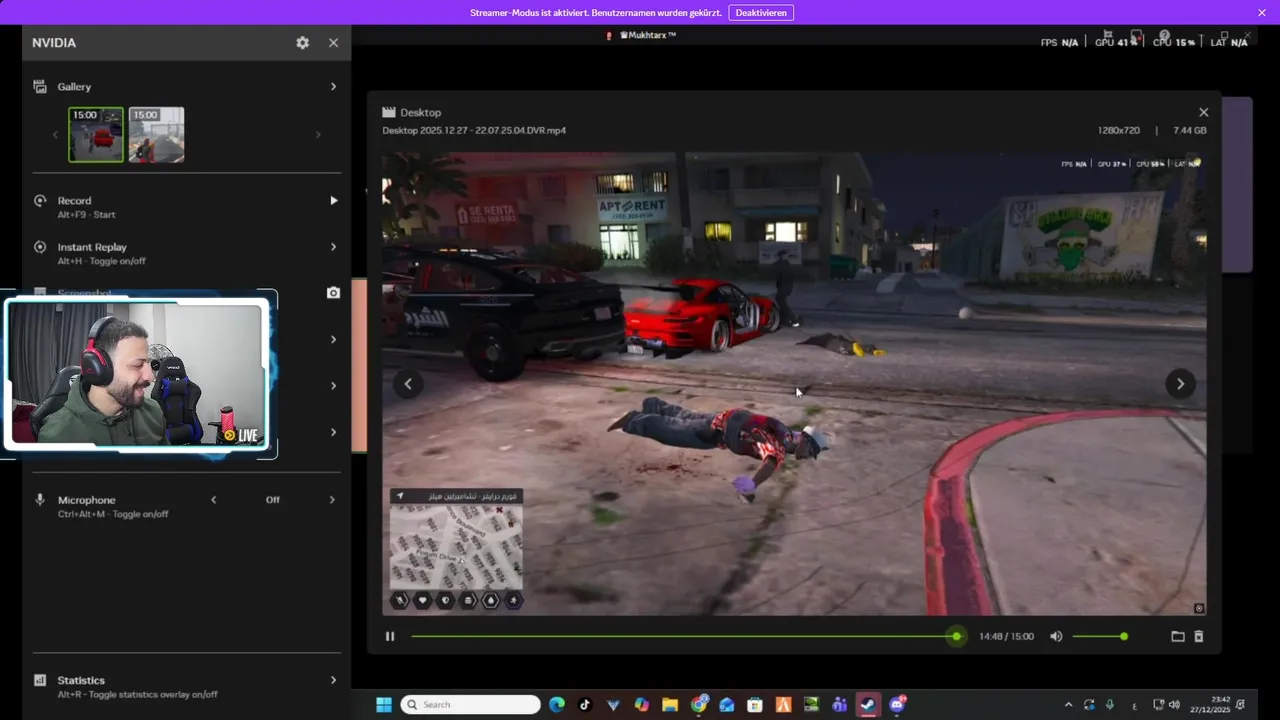1280x720 pixels.
Task: Open Microsoft Store from taskbar
Action: tap(755, 705)
